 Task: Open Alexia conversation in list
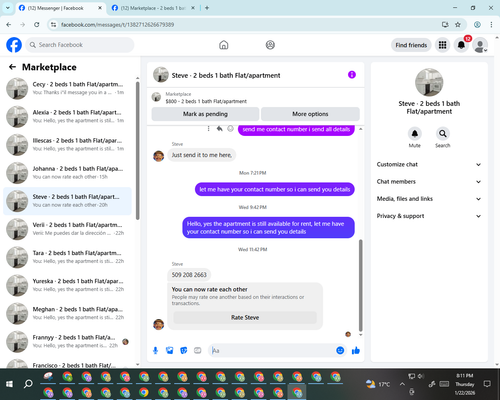coord(68,116)
